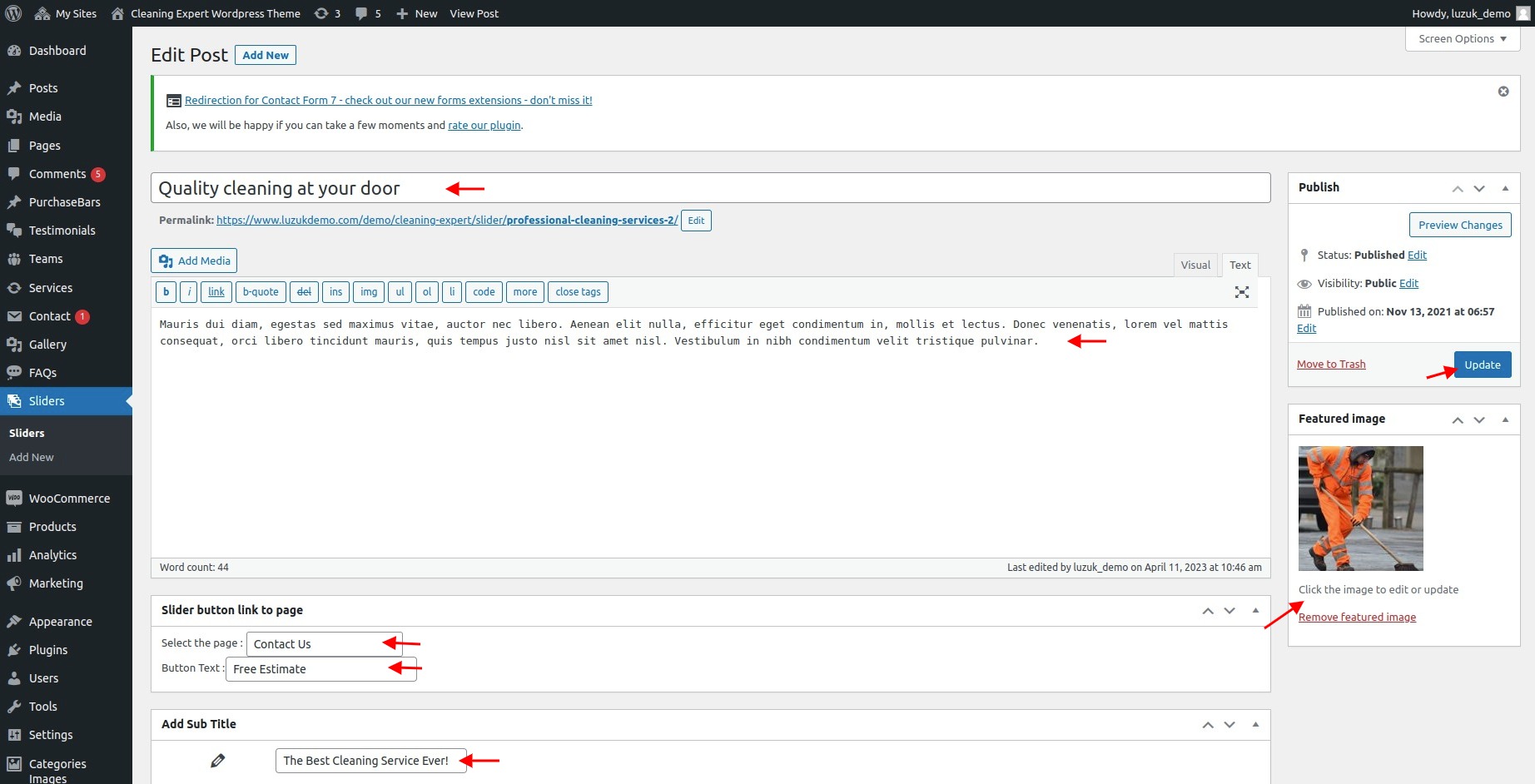Screen dimensions: 1535x784
Task: Open Pages in the sidebar
Action: coord(66,146)
